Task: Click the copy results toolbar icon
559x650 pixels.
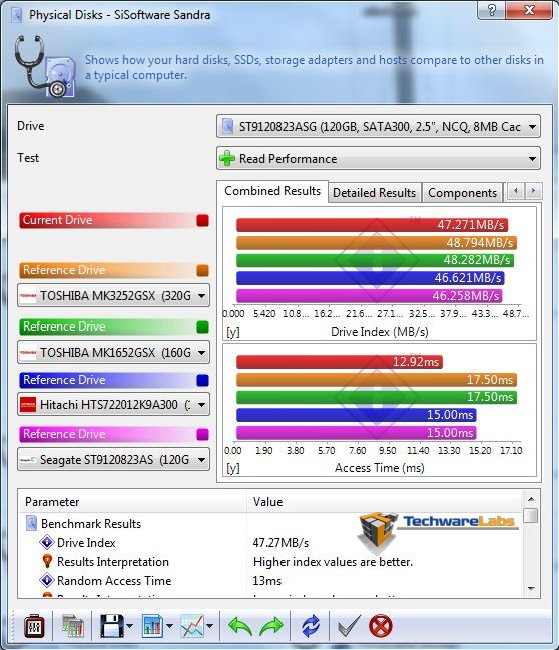Action: [73, 626]
